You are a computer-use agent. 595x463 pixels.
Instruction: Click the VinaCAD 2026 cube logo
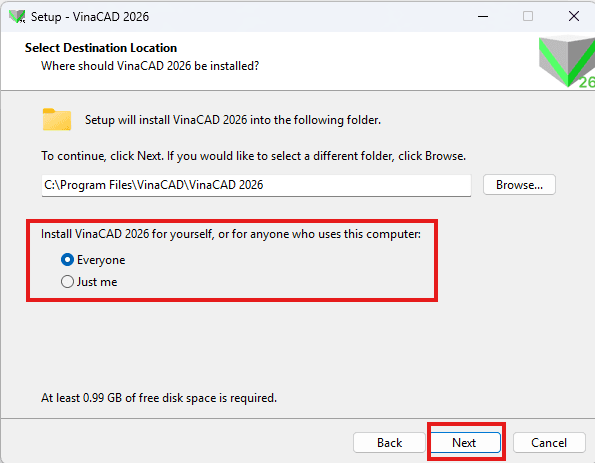click(x=567, y=61)
